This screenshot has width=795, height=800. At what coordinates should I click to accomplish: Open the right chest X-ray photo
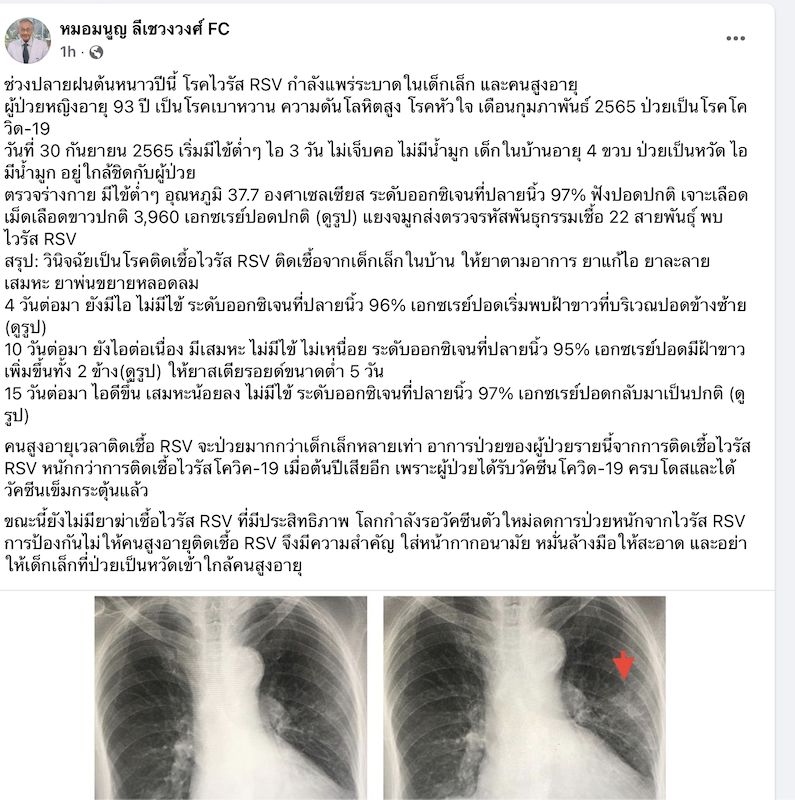coord(525,697)
